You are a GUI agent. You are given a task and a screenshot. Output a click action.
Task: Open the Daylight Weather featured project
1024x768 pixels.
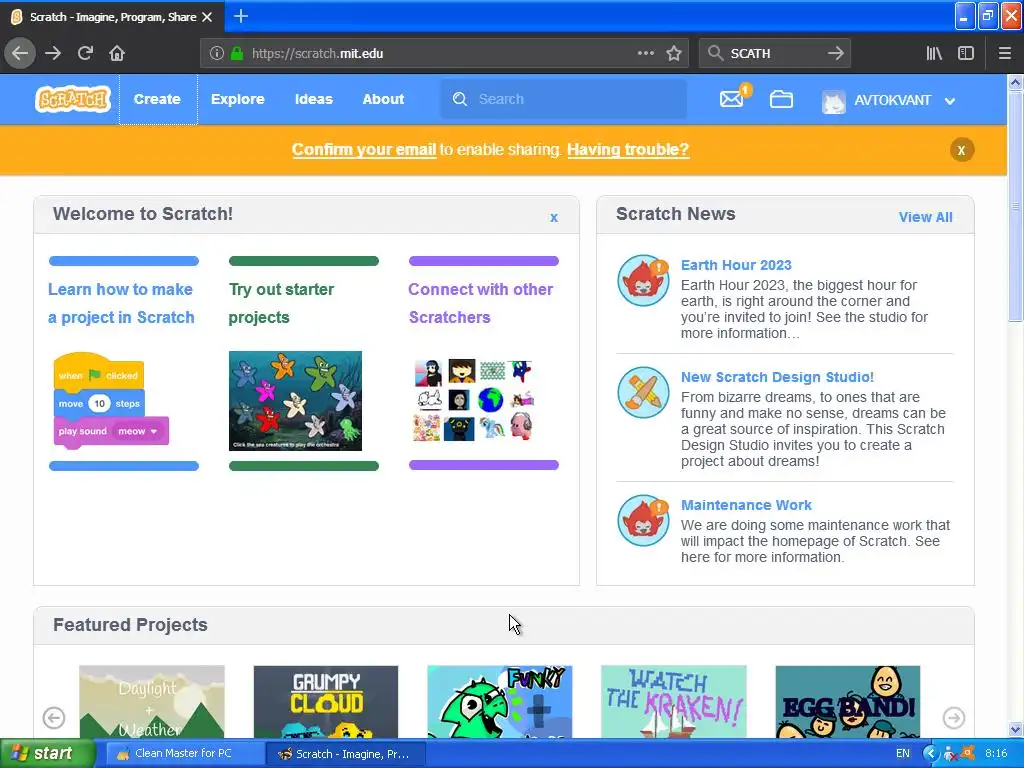[x=152, y=702]
